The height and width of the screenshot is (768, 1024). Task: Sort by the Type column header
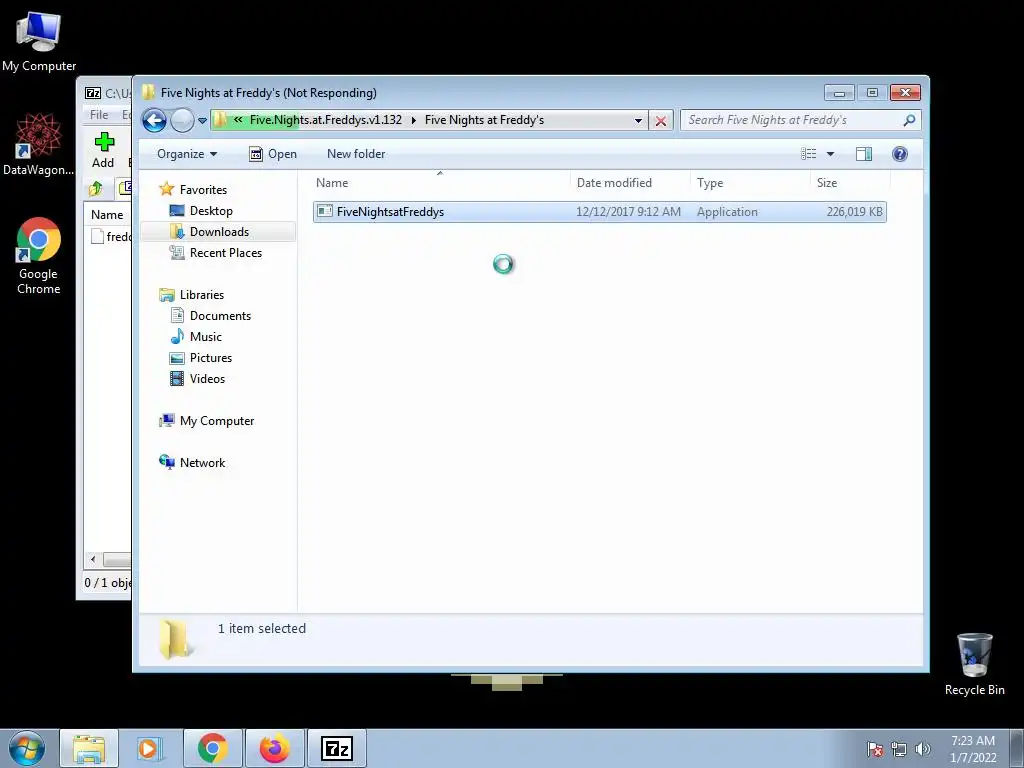(750, 183)
